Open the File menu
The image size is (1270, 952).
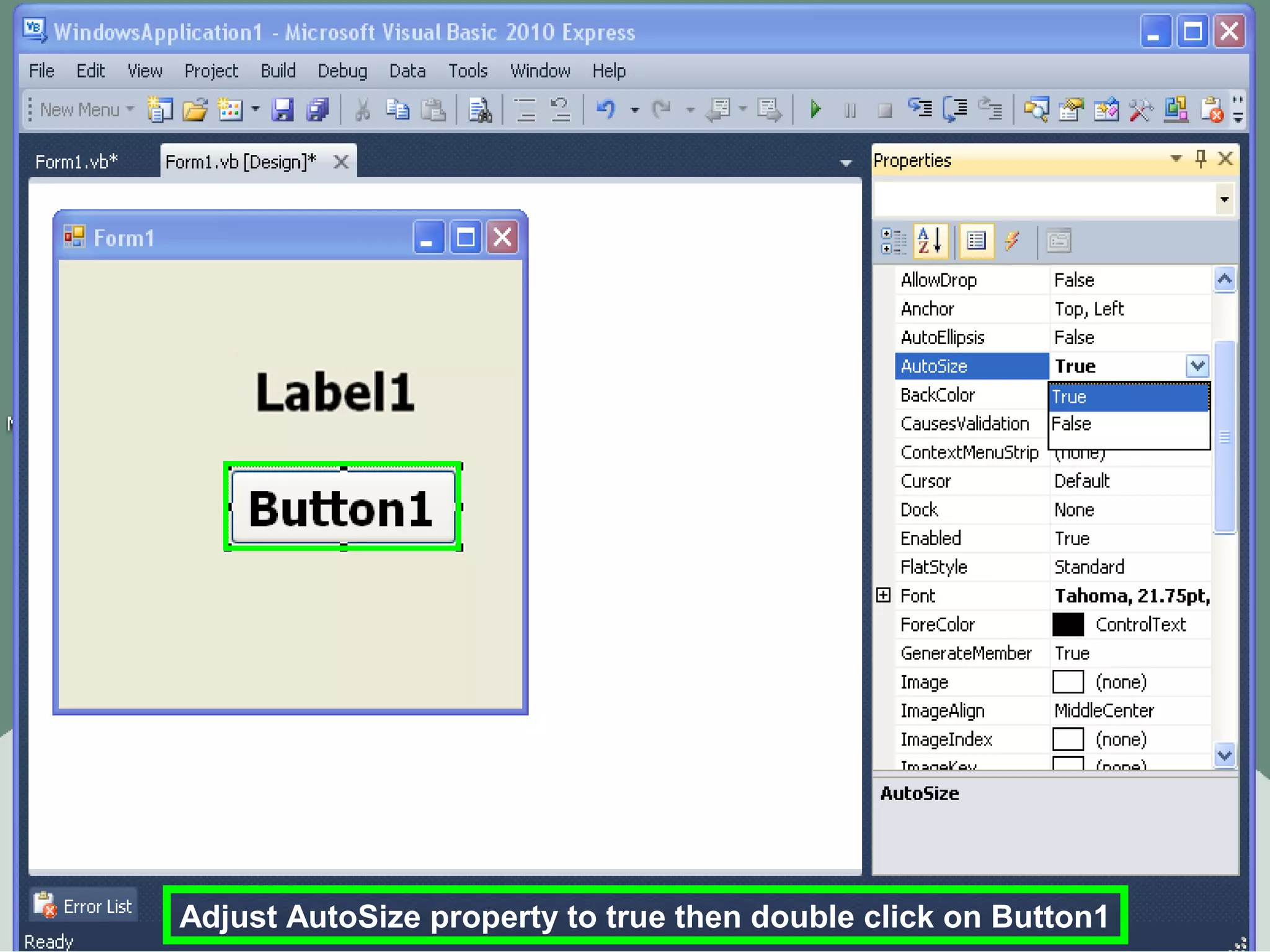point(42,71)
